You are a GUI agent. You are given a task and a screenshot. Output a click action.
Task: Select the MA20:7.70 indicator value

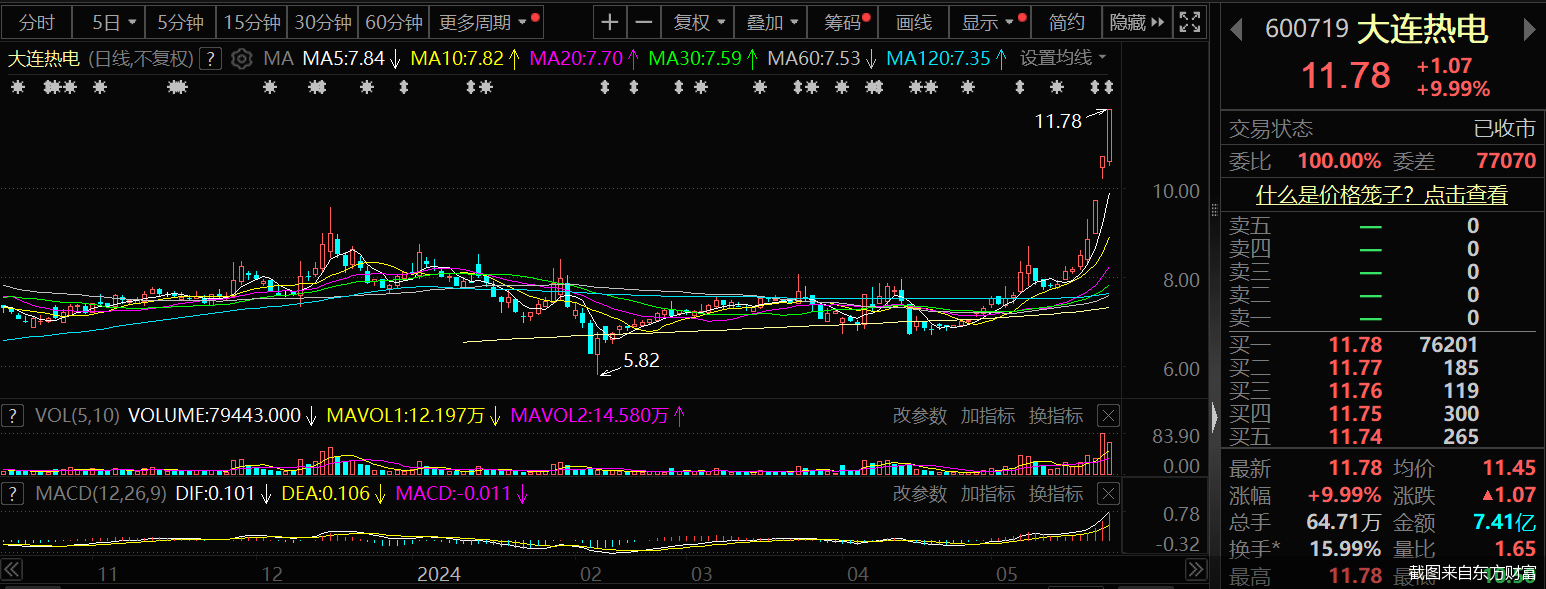click(583, 59)
